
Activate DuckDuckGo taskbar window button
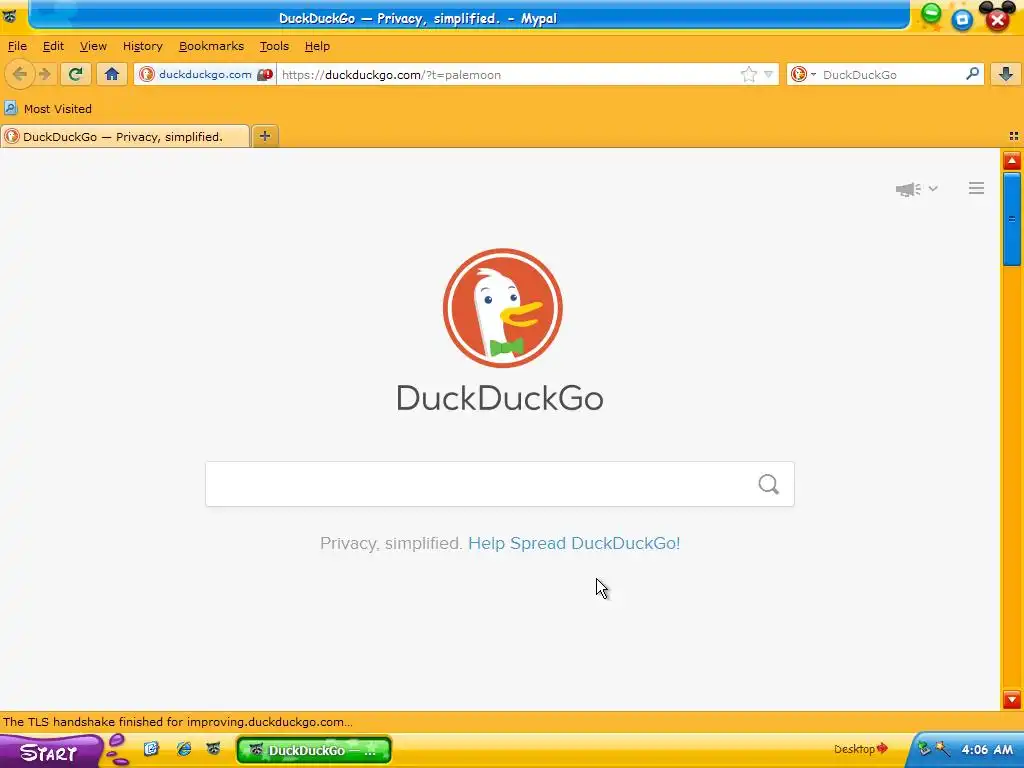313,750
